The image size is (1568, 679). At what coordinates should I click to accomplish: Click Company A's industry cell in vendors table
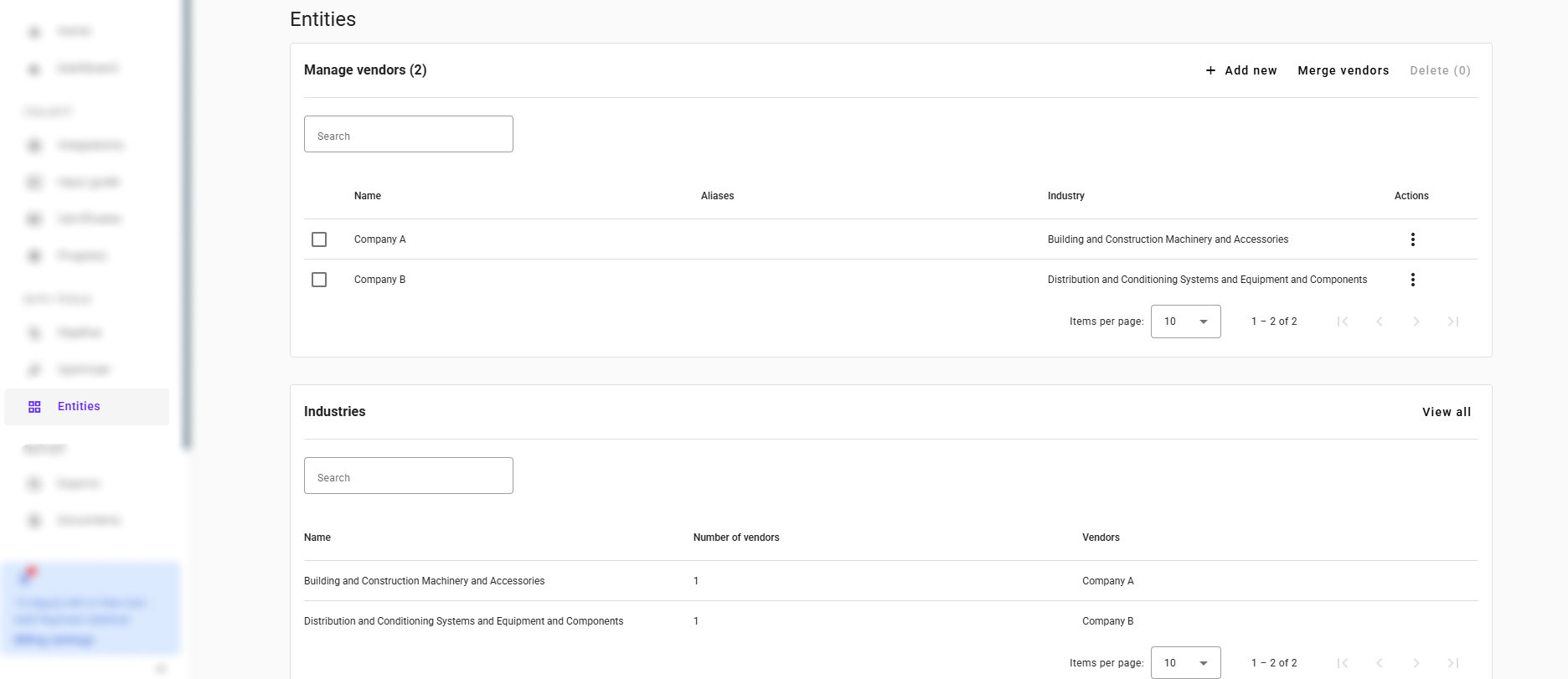1168,239
